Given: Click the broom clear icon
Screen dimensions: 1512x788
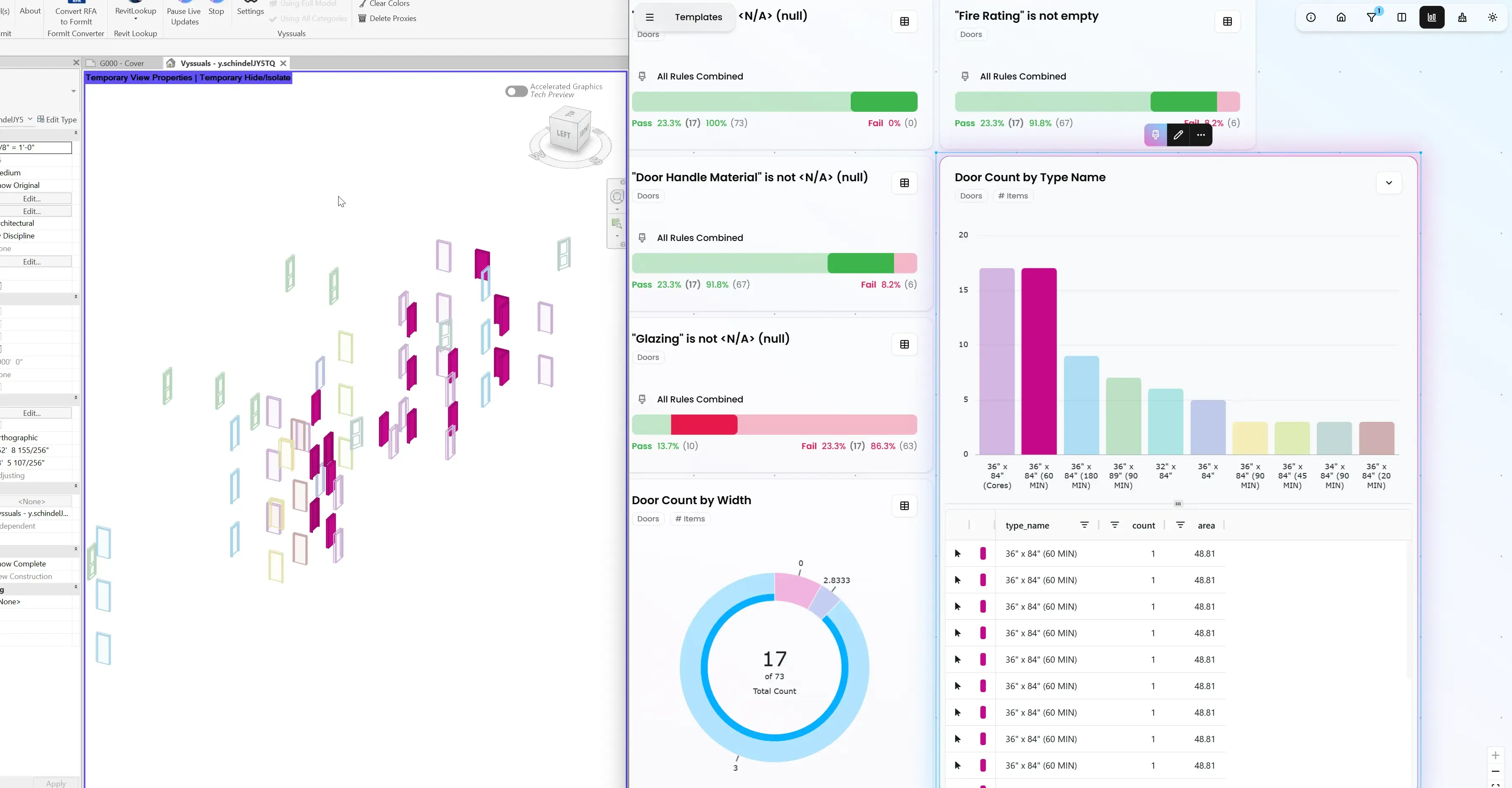Looking at the screenshot, I should pyautogui.click(x=1462, y=18).
